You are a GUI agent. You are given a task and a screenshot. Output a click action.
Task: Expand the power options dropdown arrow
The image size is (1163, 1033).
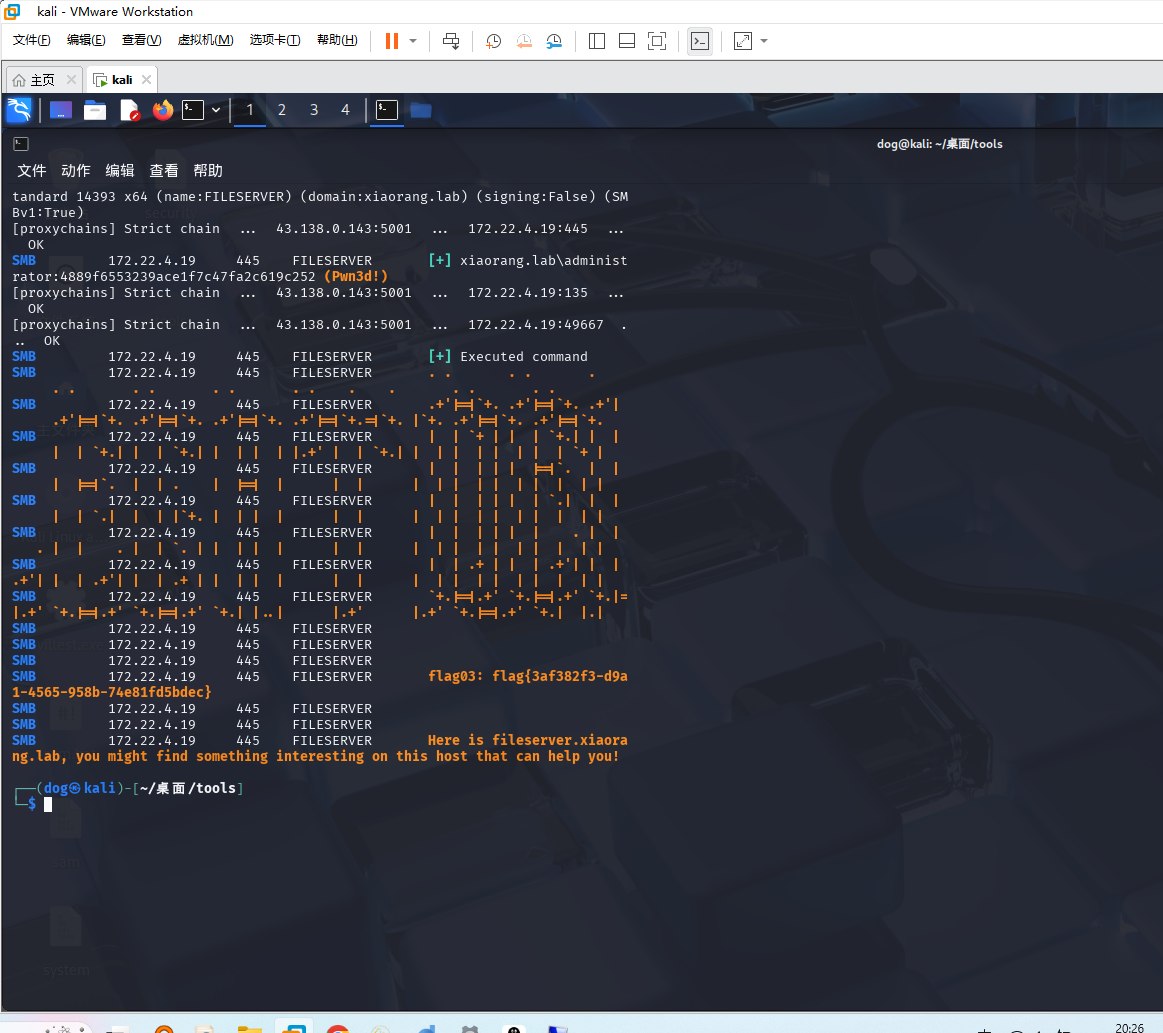coord(413,41)
